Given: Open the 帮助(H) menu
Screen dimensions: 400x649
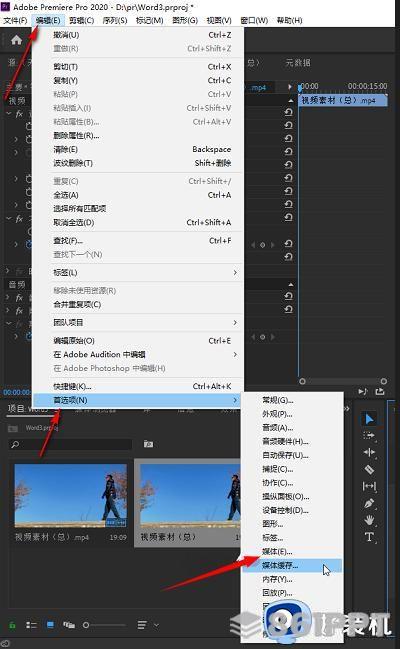Looking at the screenshot, I should [289, 20].
